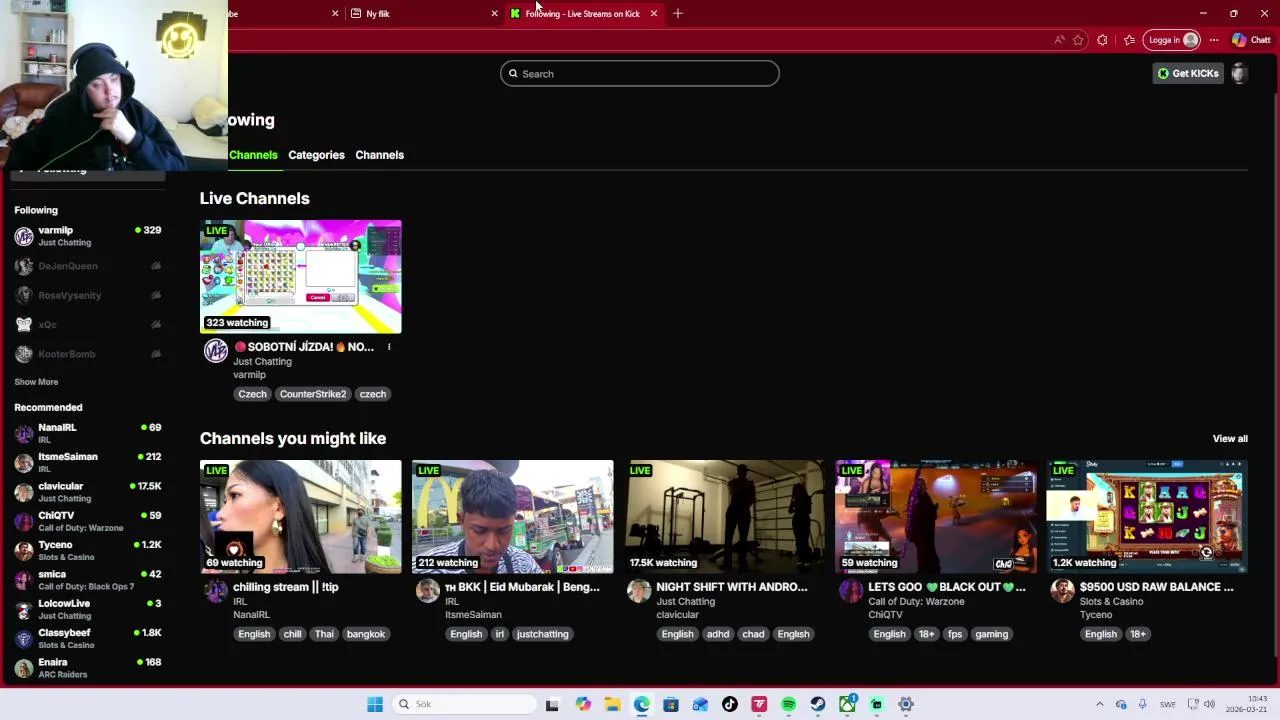This screenshot has height=720, width=1280.
Task: Toggle notifications bell for xQc
Action: (156, 324)
